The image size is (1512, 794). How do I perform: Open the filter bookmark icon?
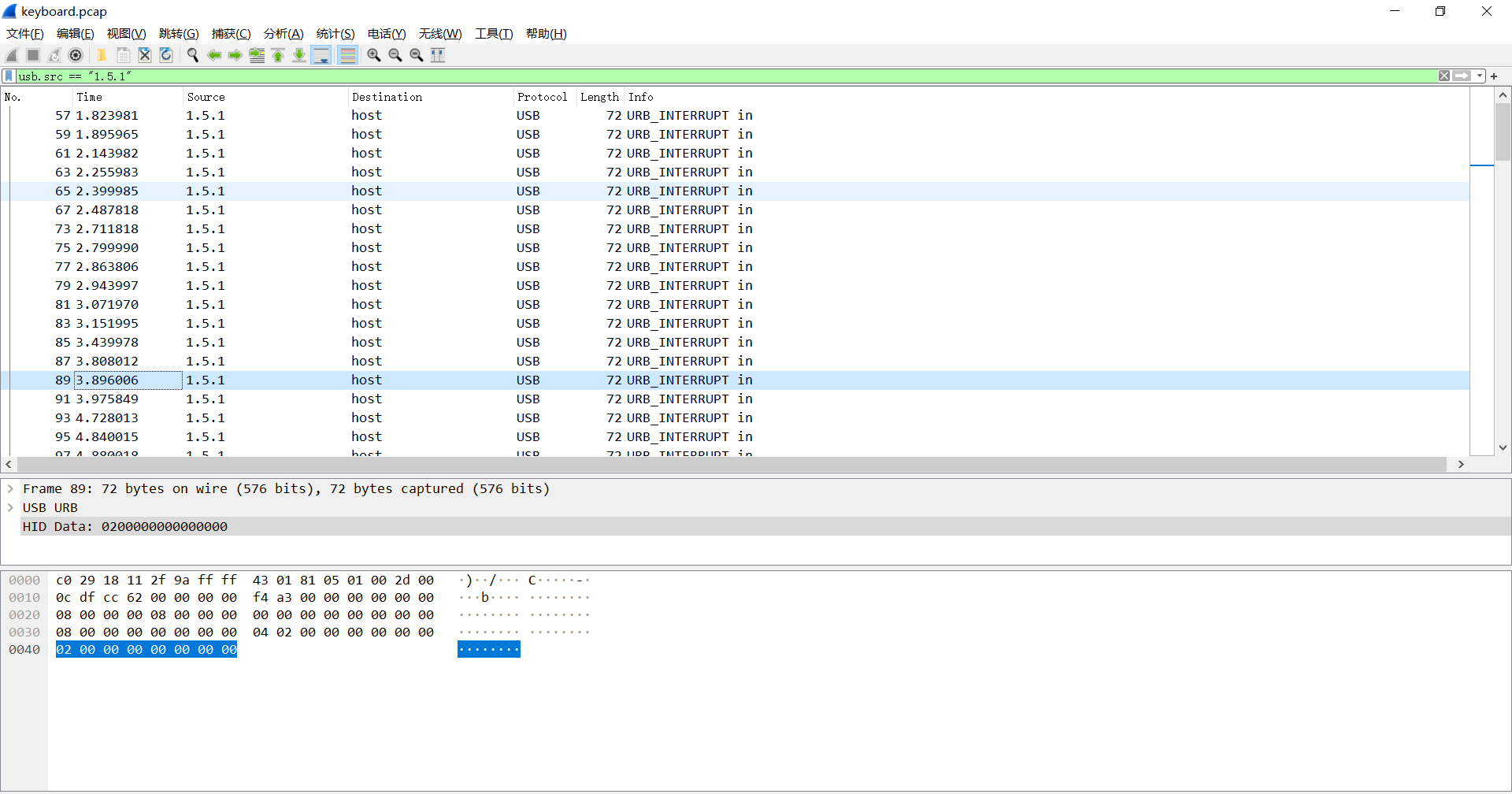[8, 76]
